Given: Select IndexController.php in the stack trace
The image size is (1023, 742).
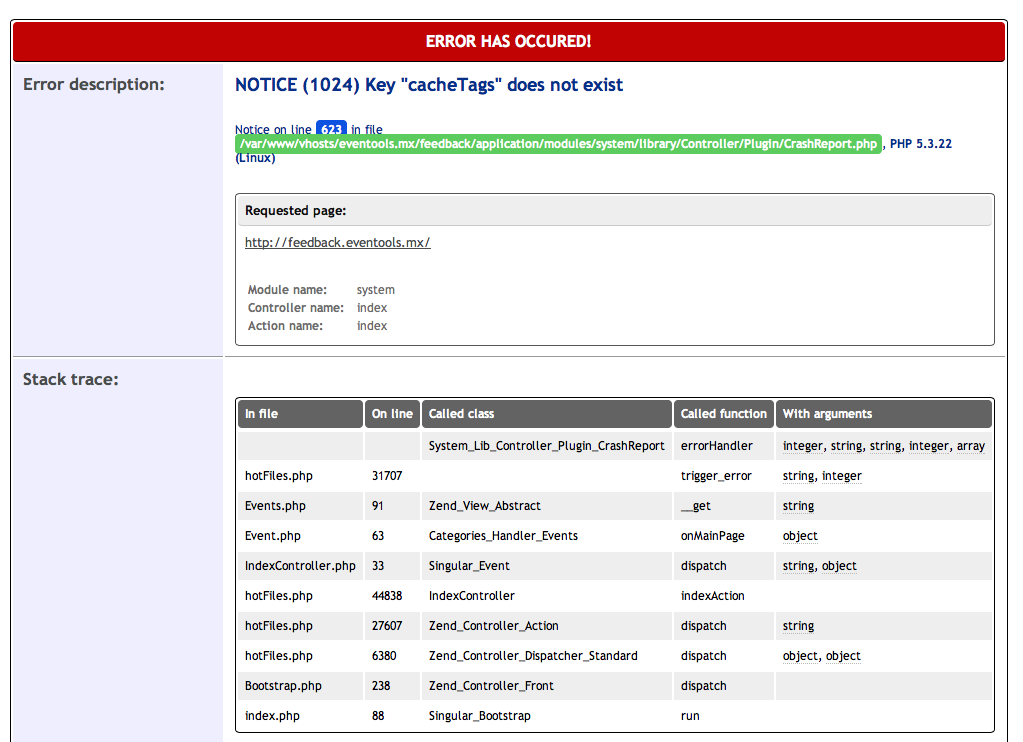Looking at the screenshot, I should tap(300, 566).
